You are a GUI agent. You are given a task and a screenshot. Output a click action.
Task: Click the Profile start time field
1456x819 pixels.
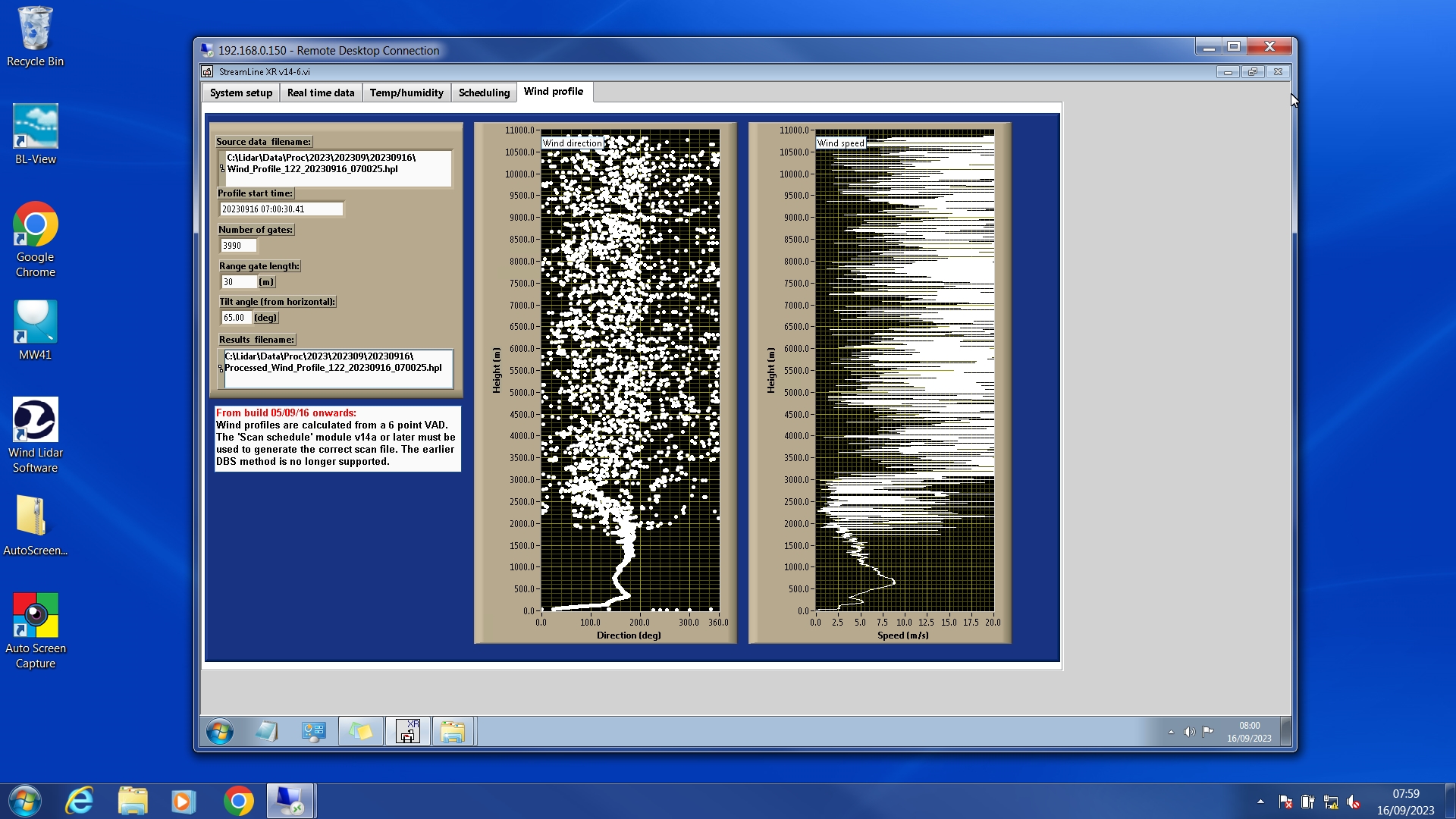point(281,209)
